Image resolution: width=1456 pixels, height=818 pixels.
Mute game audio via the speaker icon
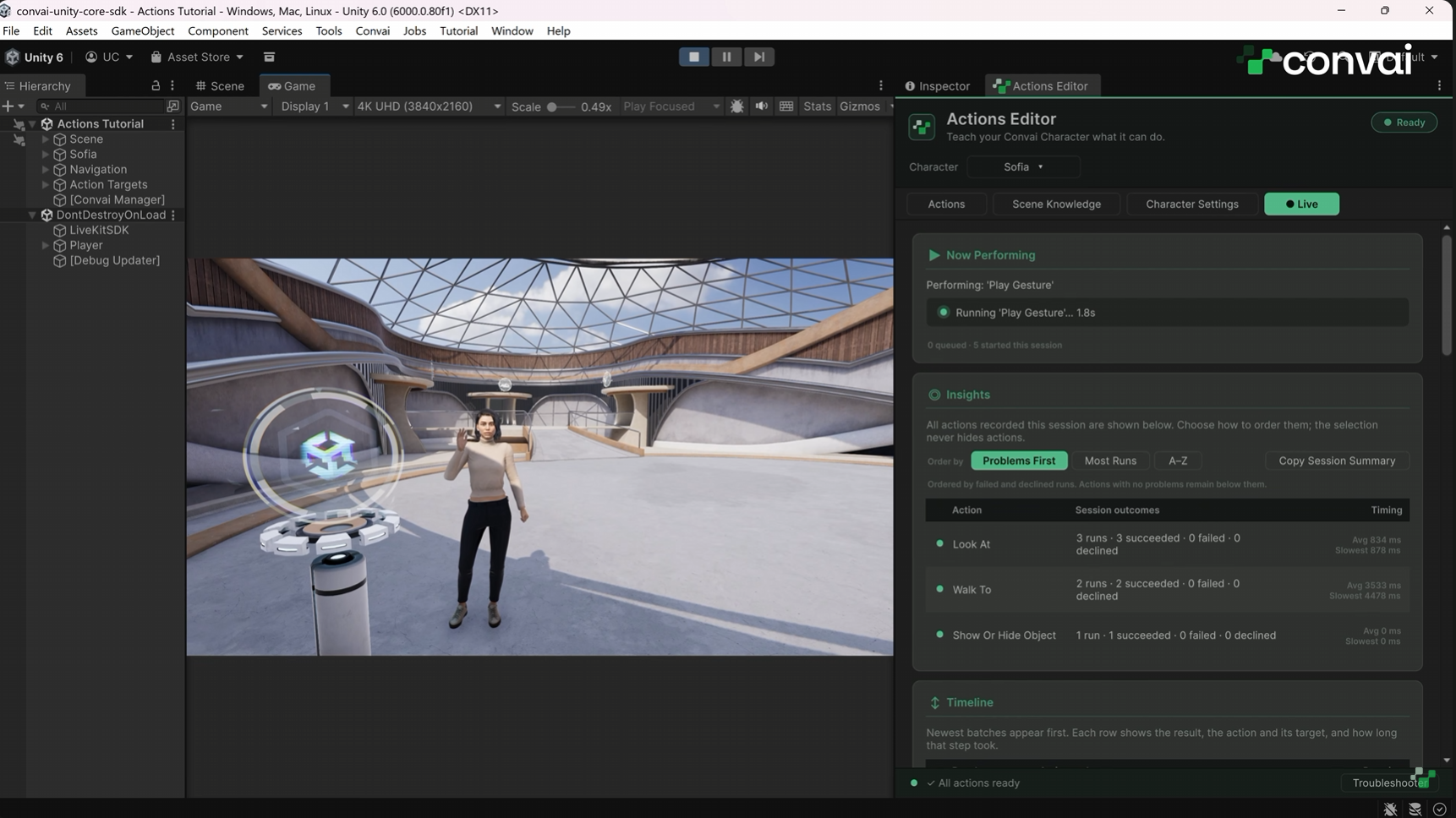pos(762,106)
